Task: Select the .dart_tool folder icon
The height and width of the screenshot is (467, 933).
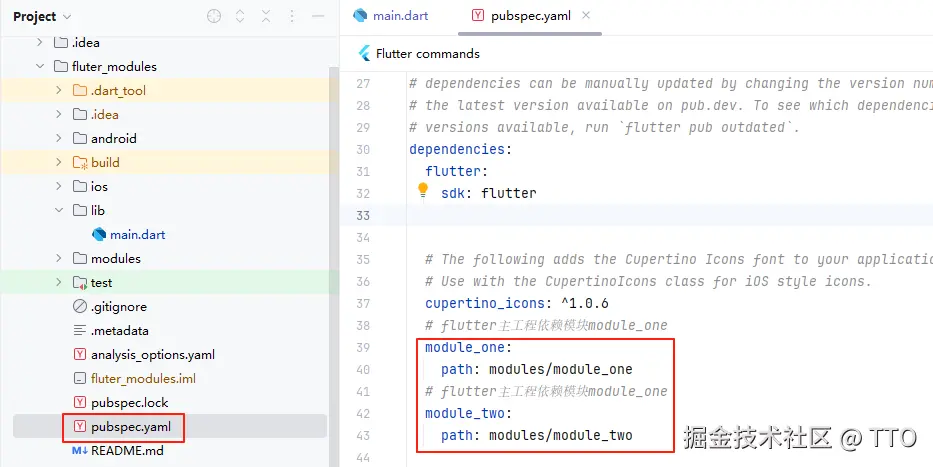Action: point(79,90)
